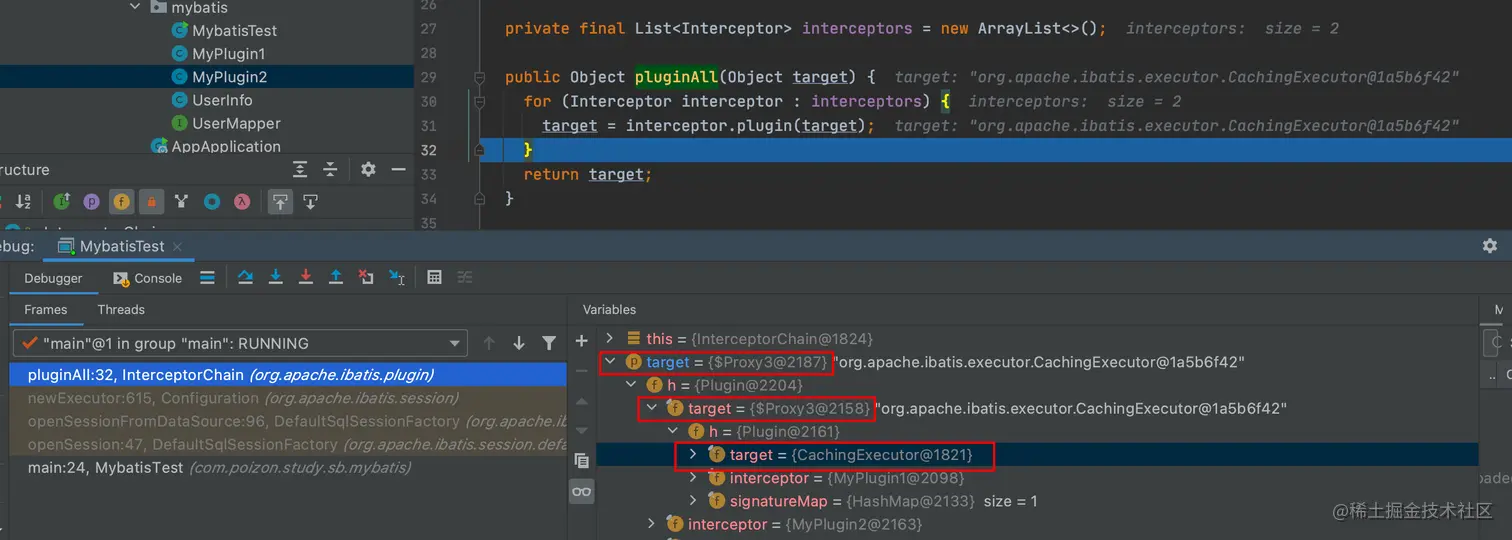Toggle Show Lambdas pink icon
1512x540 pixels.
(x=242, y=201)
